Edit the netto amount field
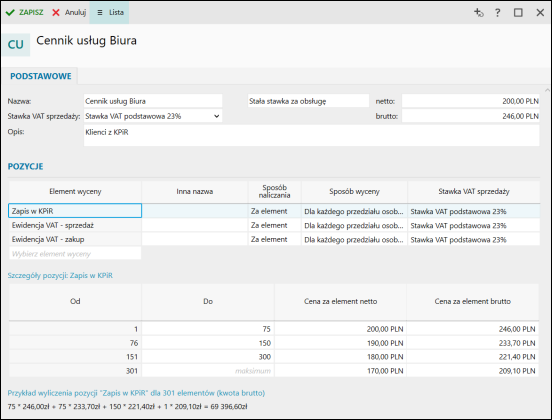 [x=470, y=101]
